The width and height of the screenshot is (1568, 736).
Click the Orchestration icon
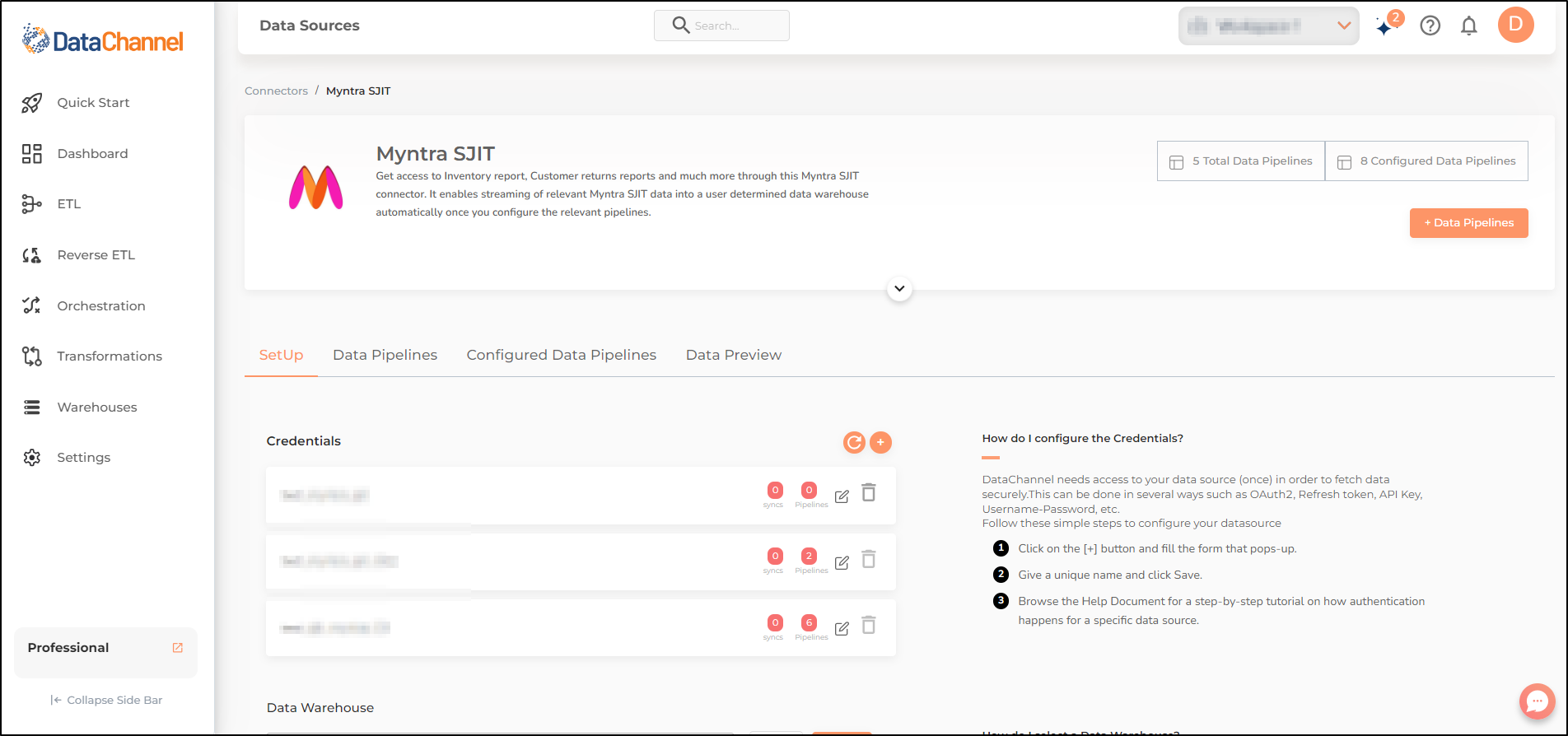(x=31, y=305)
